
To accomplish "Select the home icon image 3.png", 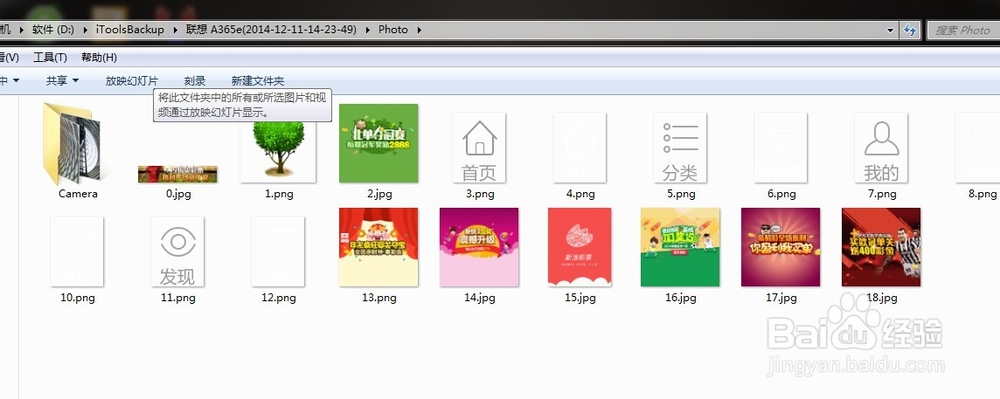I will (479, 147).
